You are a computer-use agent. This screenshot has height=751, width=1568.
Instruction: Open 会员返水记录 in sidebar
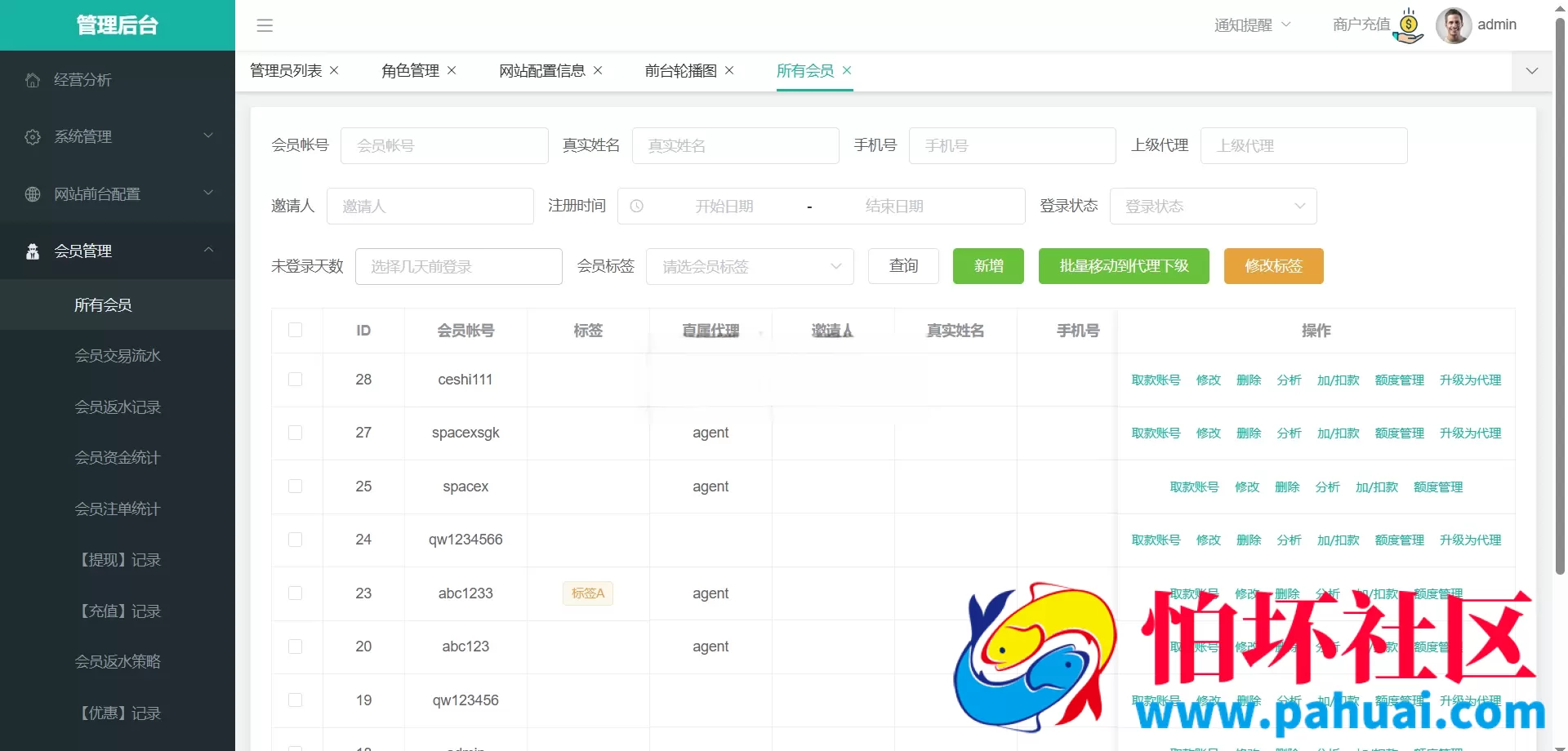[118, 407]
